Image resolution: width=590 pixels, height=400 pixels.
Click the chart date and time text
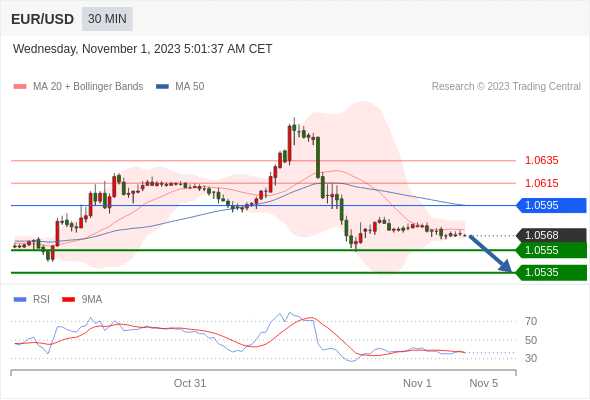[x=142, y=49]
